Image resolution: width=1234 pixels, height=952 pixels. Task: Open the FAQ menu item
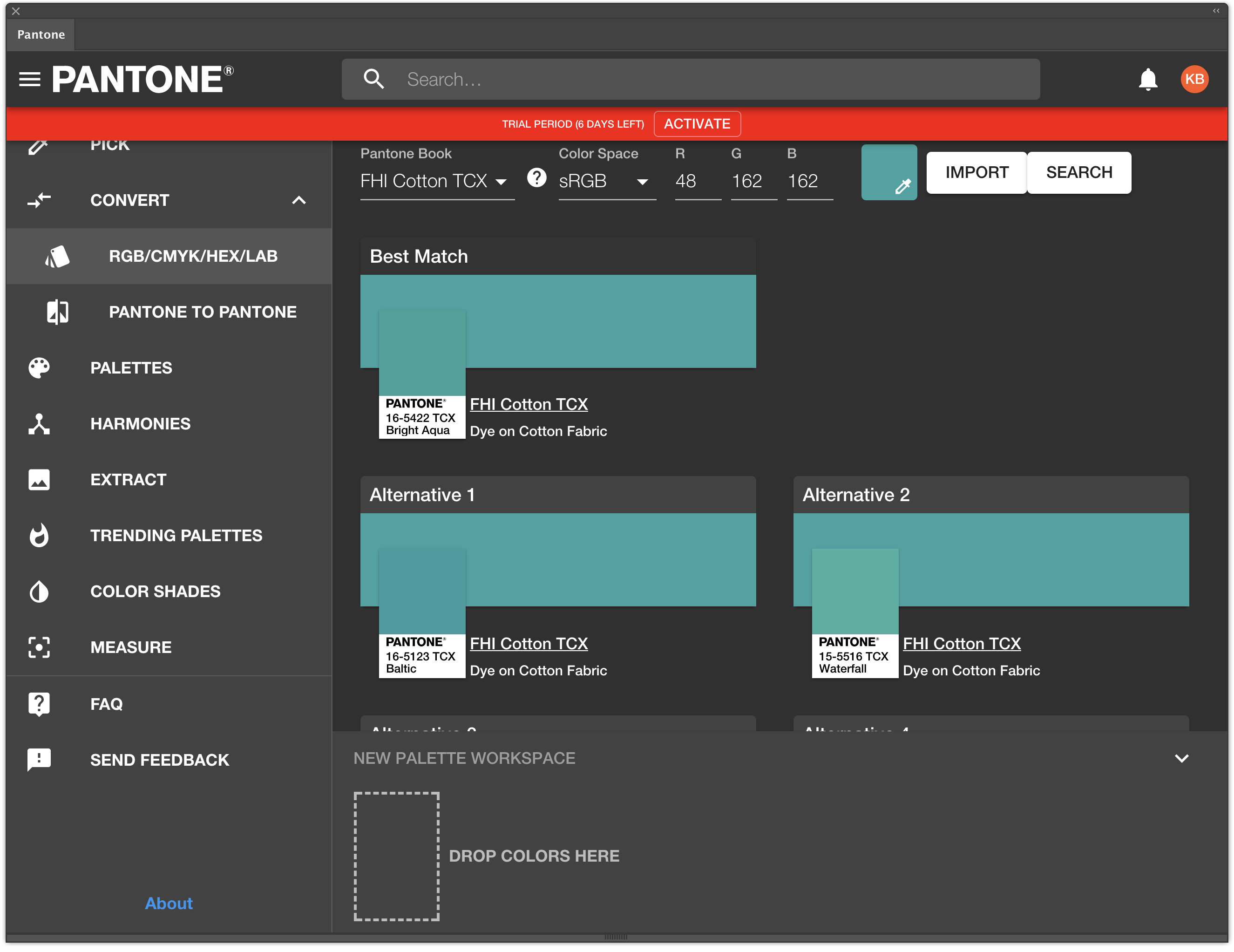[x=169, y=704]
